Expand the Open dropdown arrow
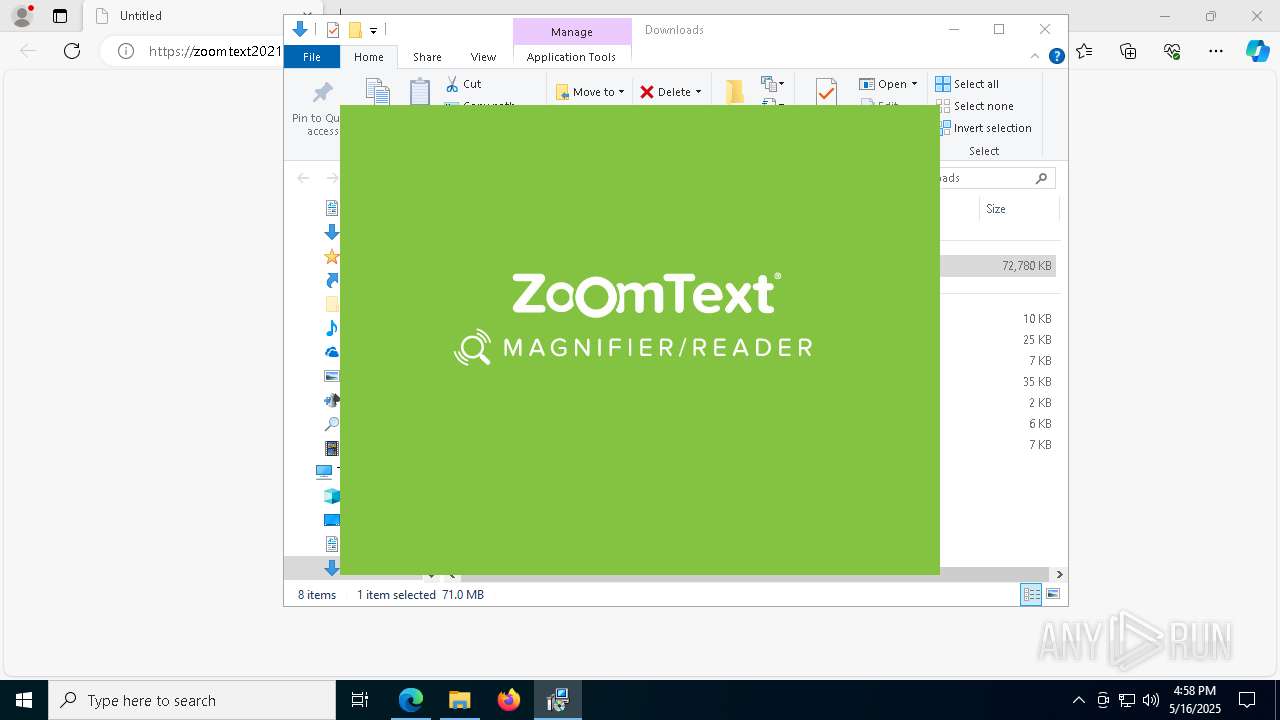This screenshot has height=720, width=1280. click(x=914, y=84)
